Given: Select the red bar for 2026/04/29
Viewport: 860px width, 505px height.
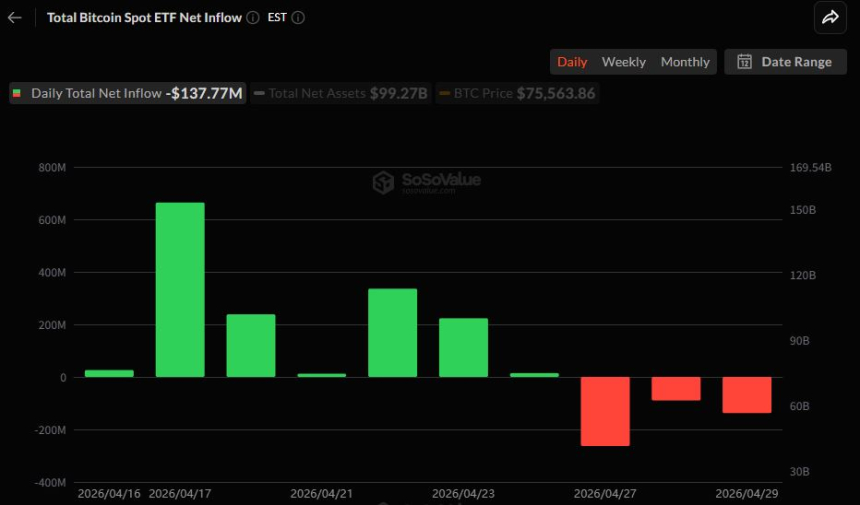Looking at the screenshot, I should 747,395.
